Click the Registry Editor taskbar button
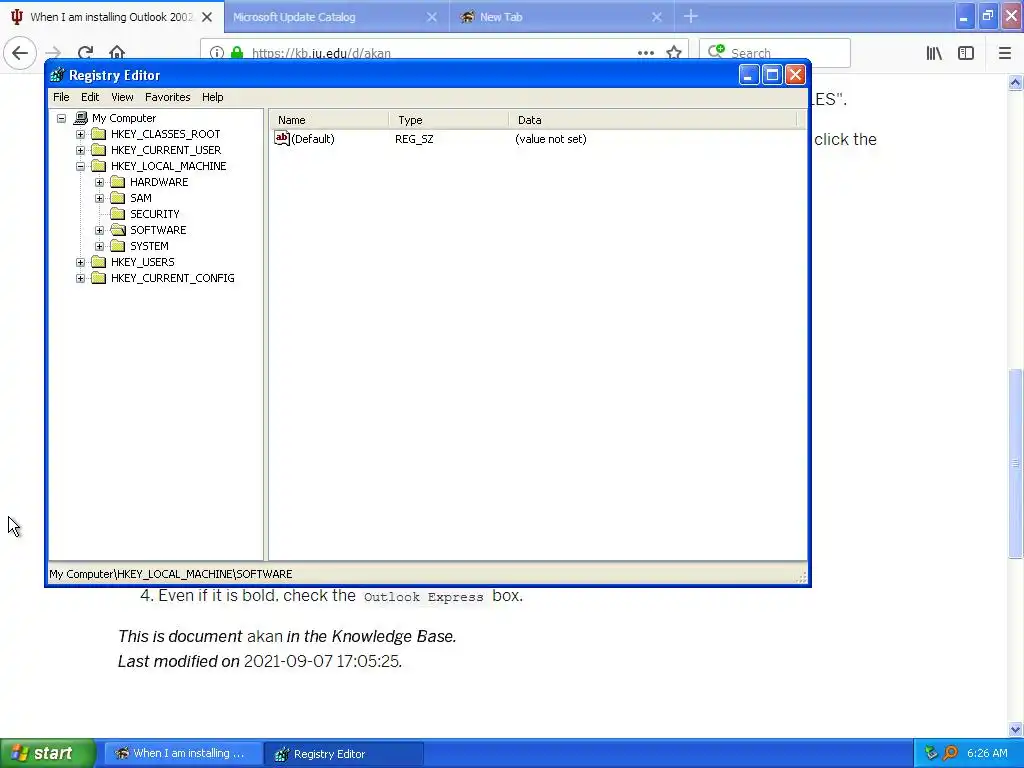 coord(345,754)
